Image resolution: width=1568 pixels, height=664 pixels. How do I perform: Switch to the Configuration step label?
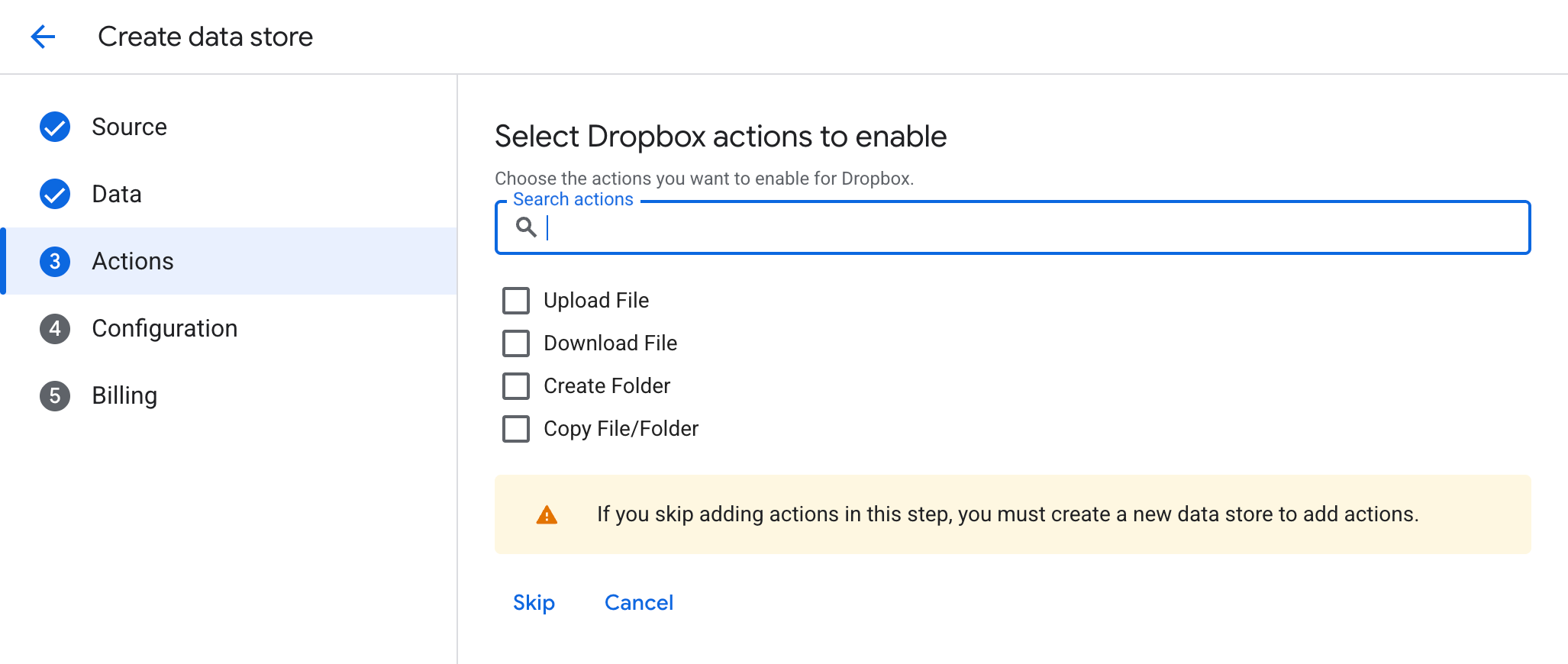click(165, 328)
